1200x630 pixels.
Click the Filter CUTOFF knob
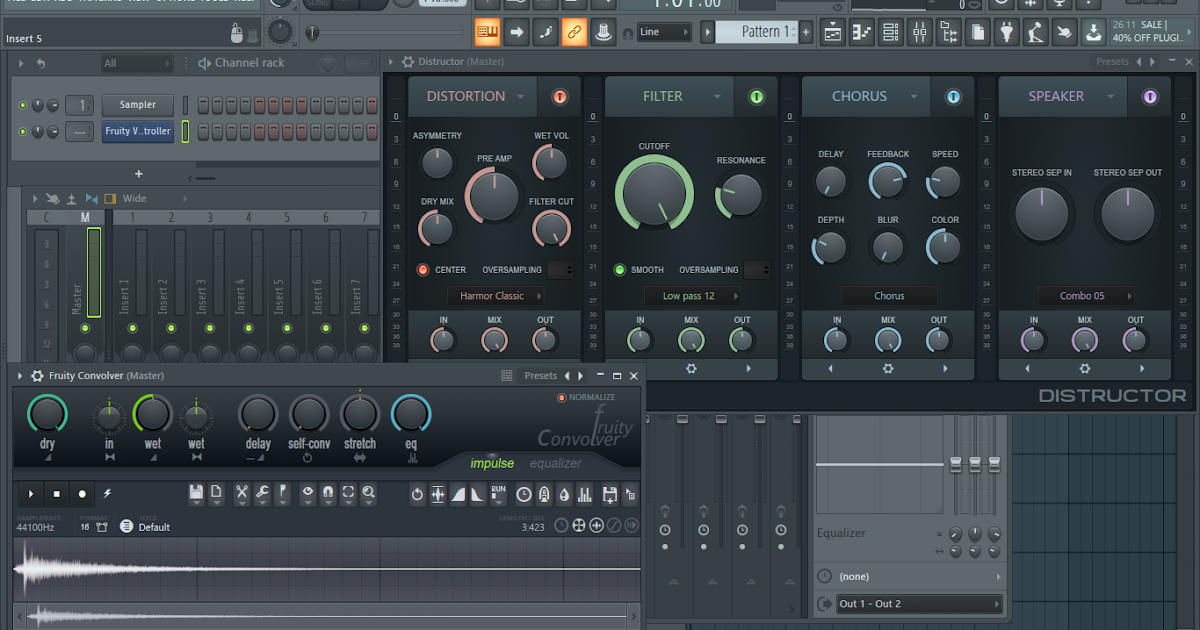point(655,191)
